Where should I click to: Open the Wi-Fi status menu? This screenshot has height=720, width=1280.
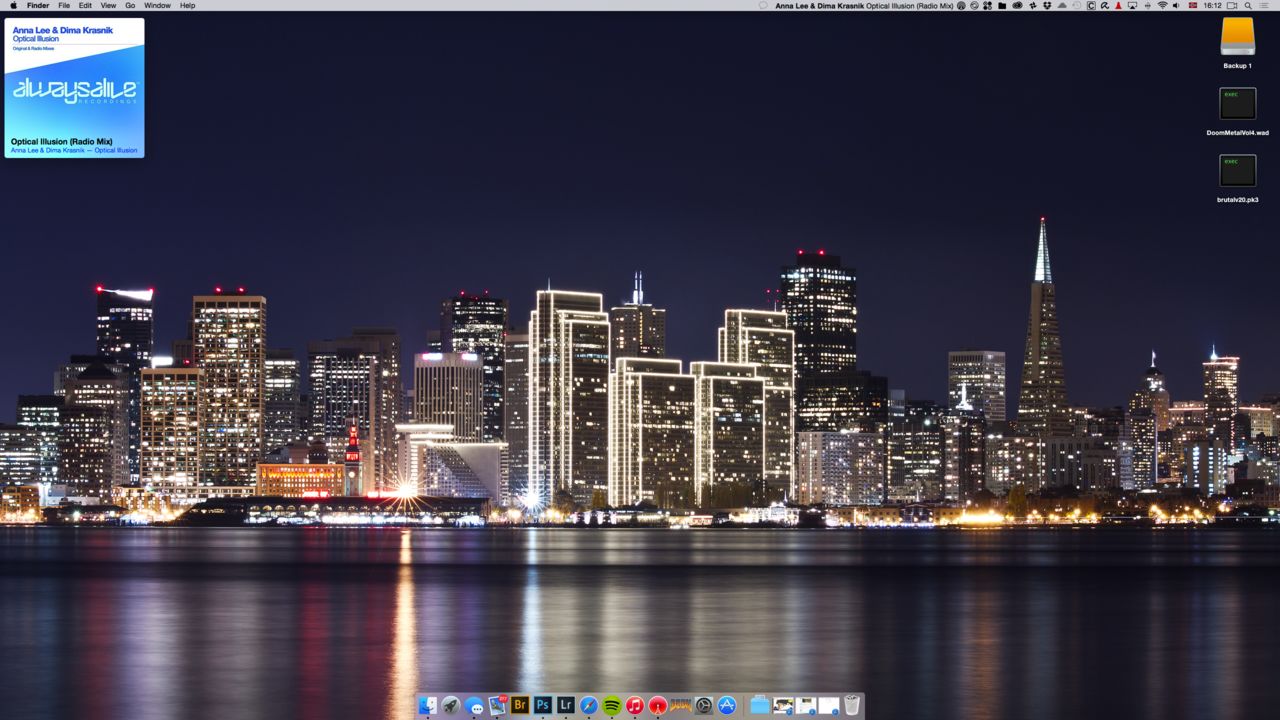(1162, 6)
